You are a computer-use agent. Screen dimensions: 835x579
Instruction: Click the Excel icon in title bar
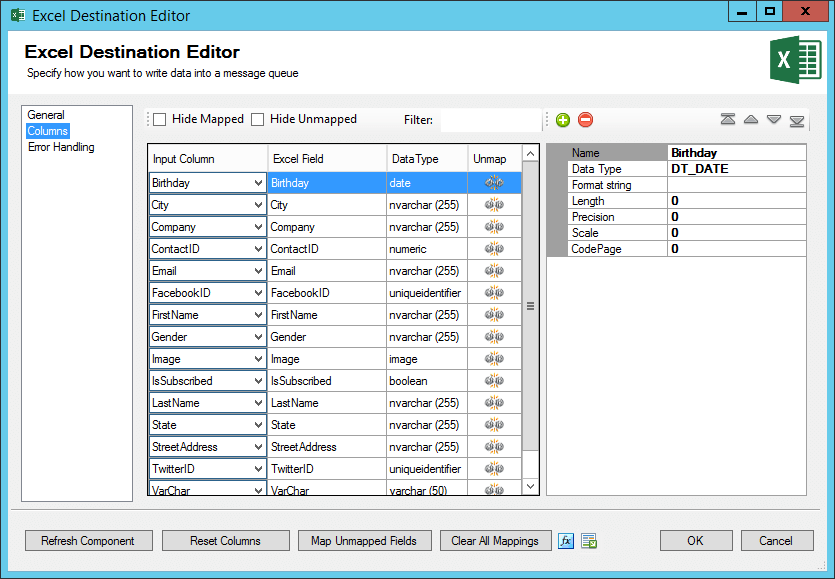point(18,15)
